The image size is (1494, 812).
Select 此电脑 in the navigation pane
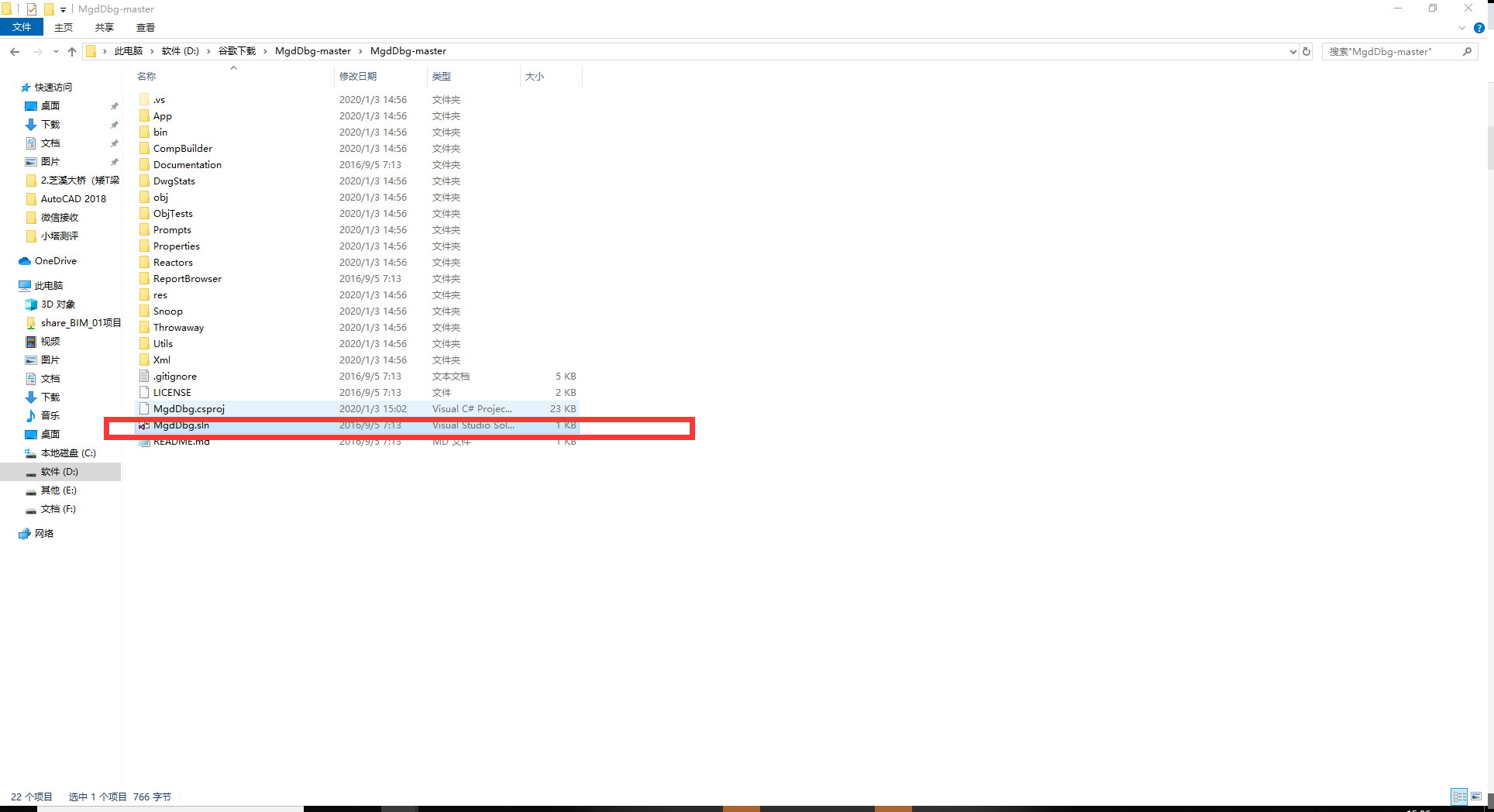pos(49,286)
